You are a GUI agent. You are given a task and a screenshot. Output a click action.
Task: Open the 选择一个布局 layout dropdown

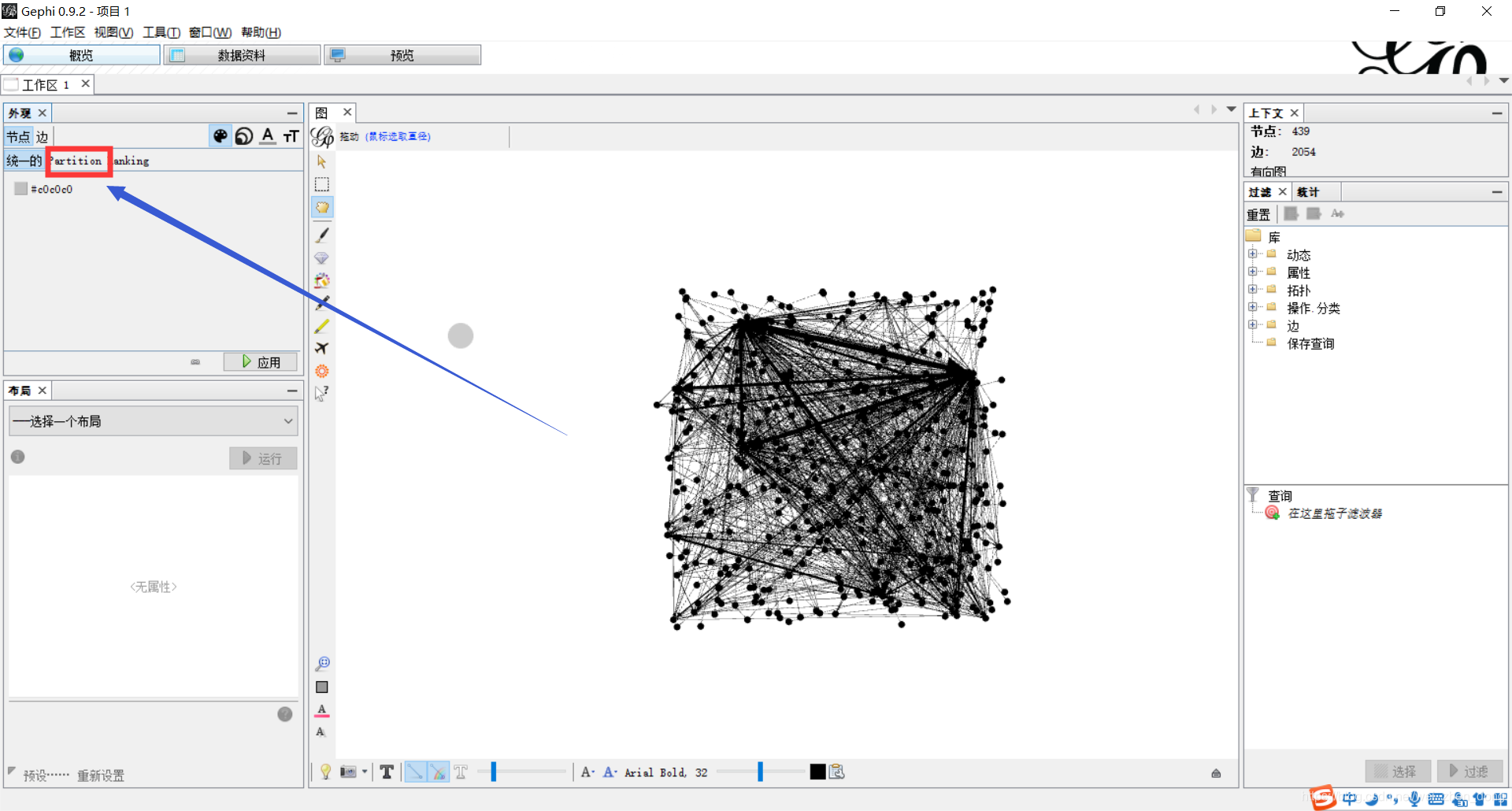click(154, 421)
